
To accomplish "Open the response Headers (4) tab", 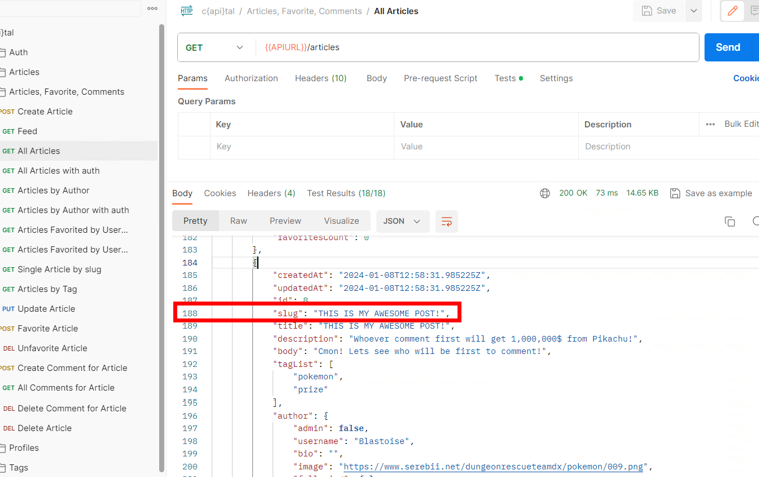I will click(x=271, y=193).
